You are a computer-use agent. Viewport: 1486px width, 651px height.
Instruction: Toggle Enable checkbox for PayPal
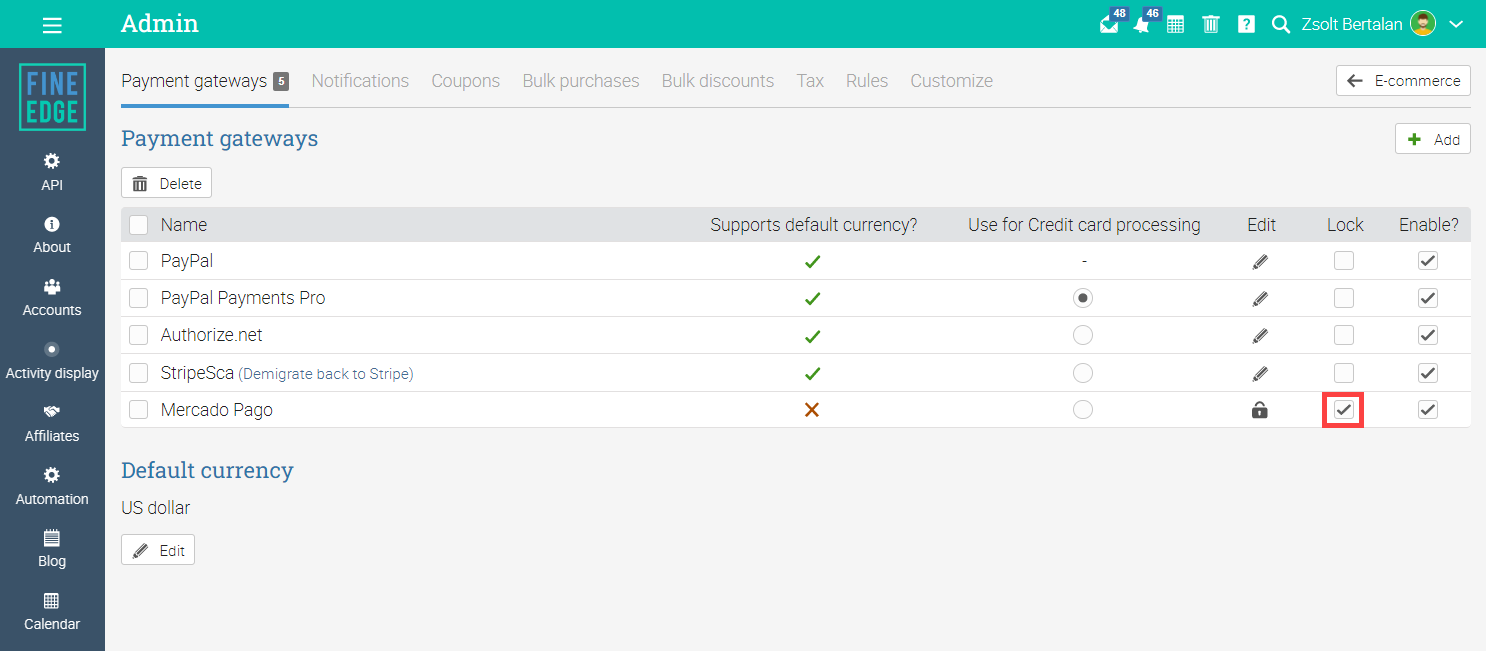(x=1428, y=261)
